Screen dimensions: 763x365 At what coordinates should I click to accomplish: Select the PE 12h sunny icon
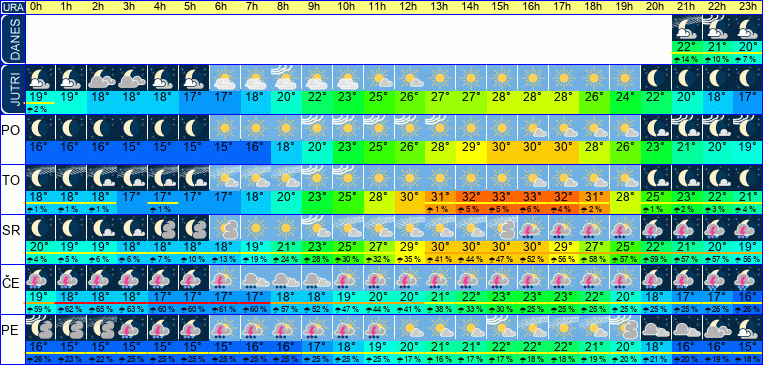tap(409, 328)
